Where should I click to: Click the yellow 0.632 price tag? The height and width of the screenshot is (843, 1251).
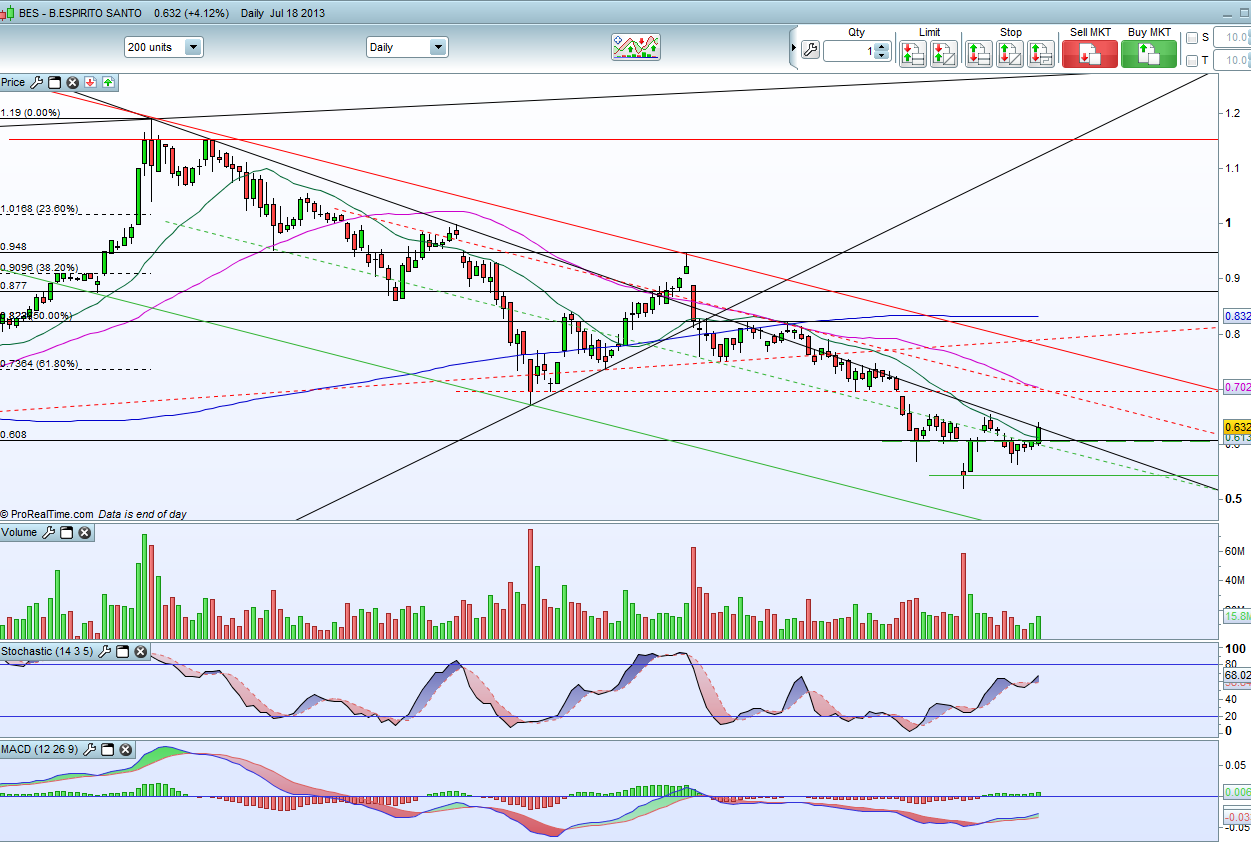tap(1237, 426)
